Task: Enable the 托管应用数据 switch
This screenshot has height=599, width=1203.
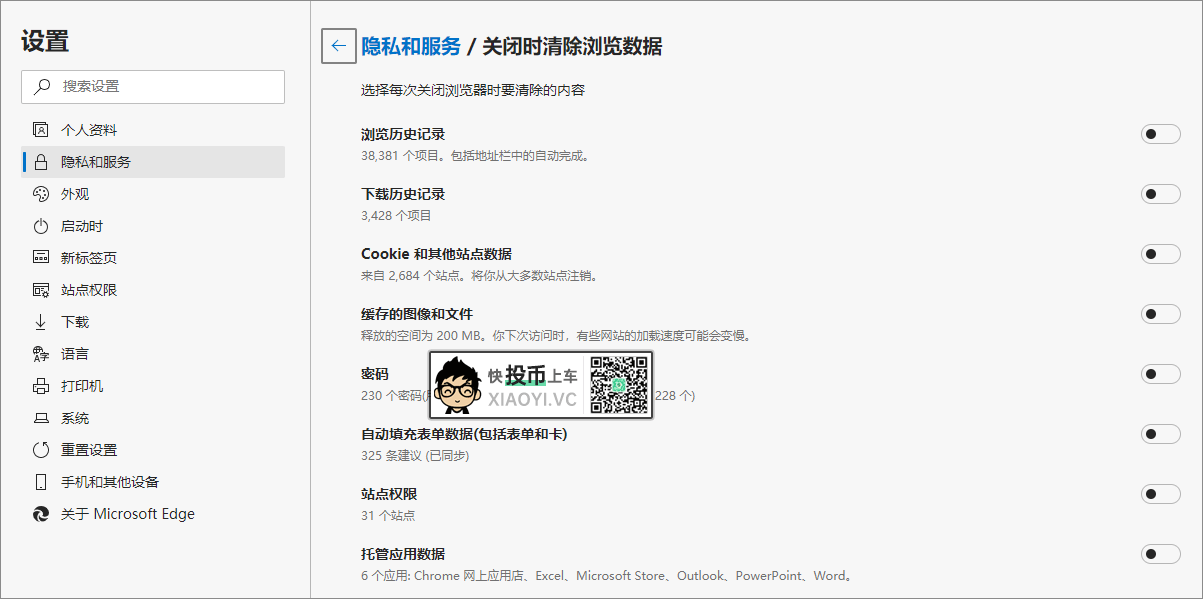Action: (x=1161, y=554)
